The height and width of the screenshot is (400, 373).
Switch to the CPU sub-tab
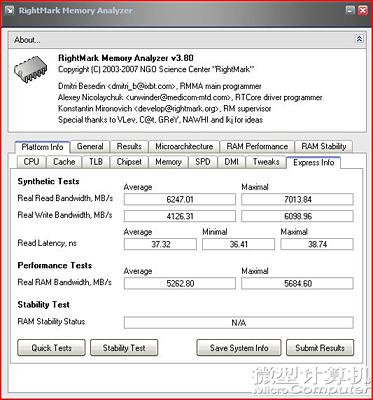click(x=31, y=162)
